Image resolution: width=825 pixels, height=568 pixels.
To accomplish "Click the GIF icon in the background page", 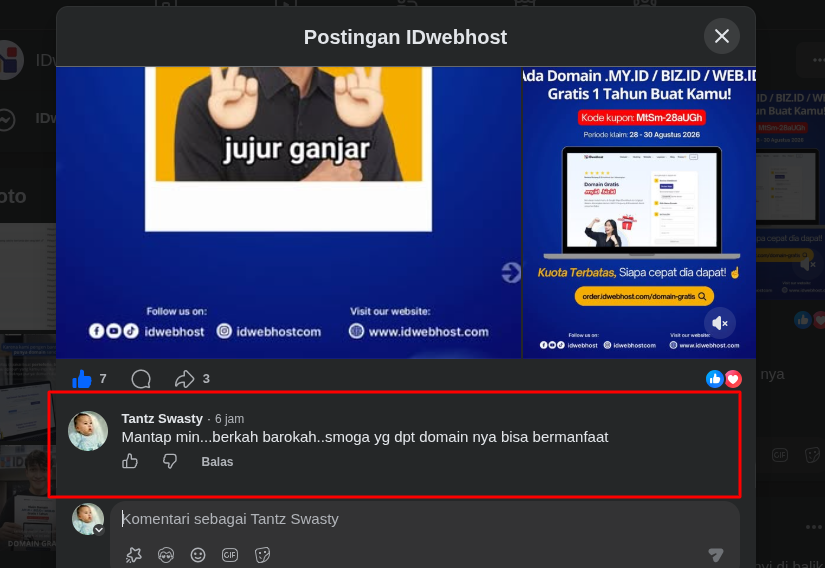I will point(780,455).
